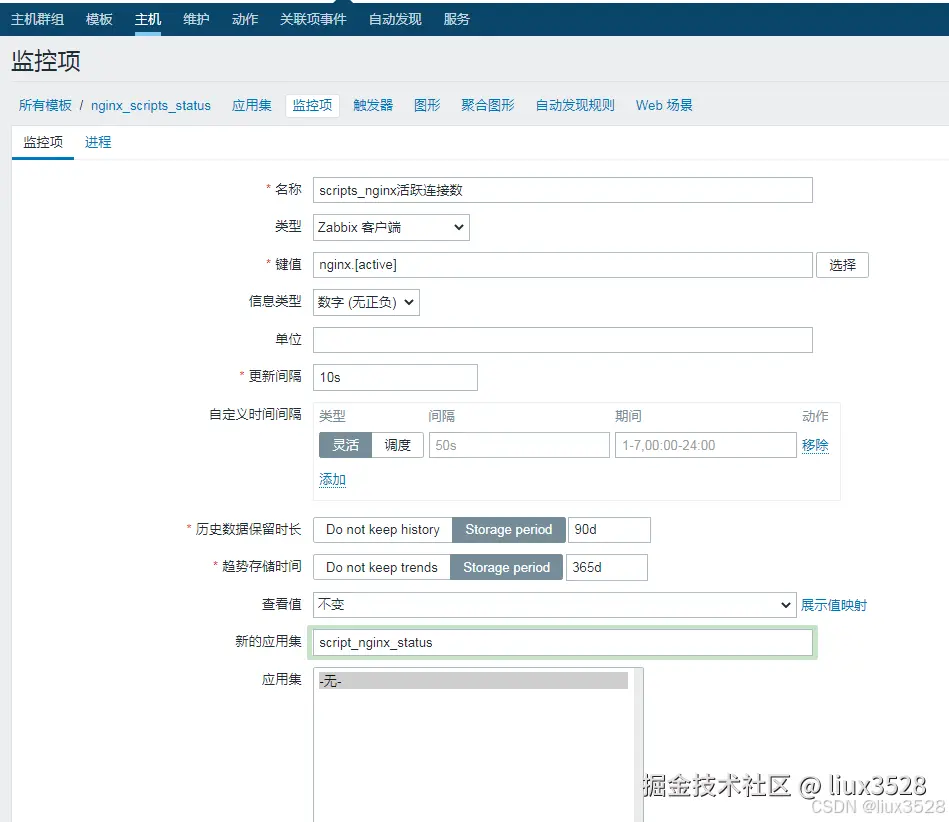Open the 信息类型 dropdown
Image resolution: width=949 pixels, height=822 pixels.
[x=366, y=302]
